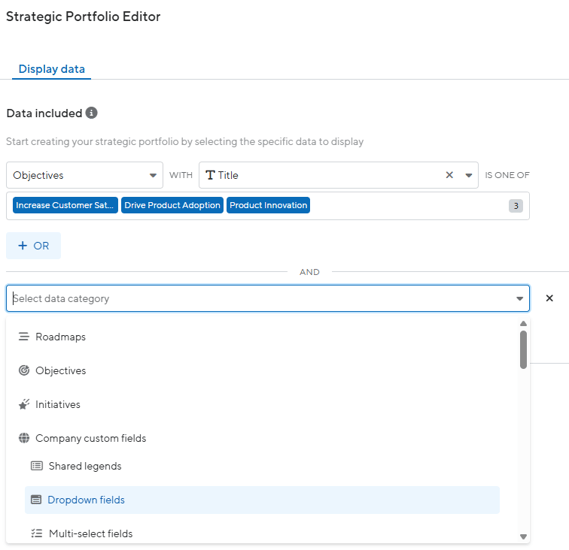Click the Company custom fields globe icon

[x=24, y=438]
